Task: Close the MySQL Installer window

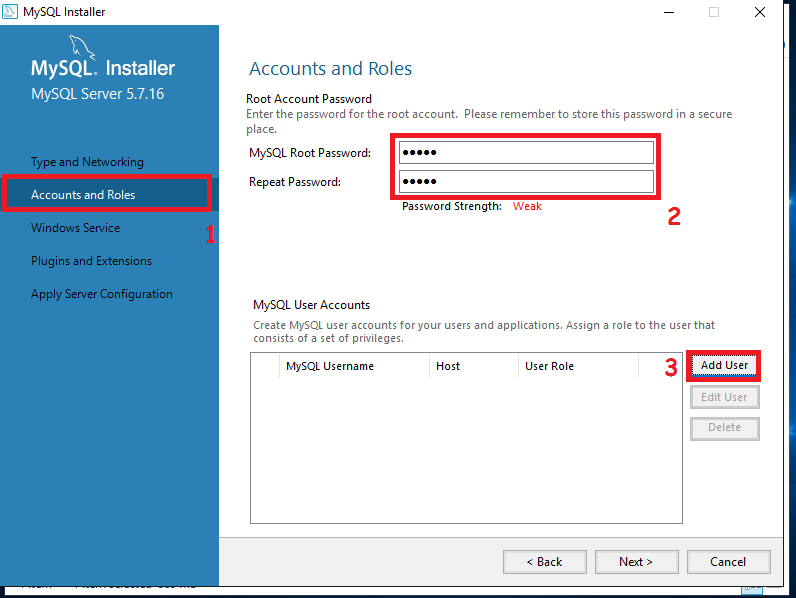Action: coord(759,12)
